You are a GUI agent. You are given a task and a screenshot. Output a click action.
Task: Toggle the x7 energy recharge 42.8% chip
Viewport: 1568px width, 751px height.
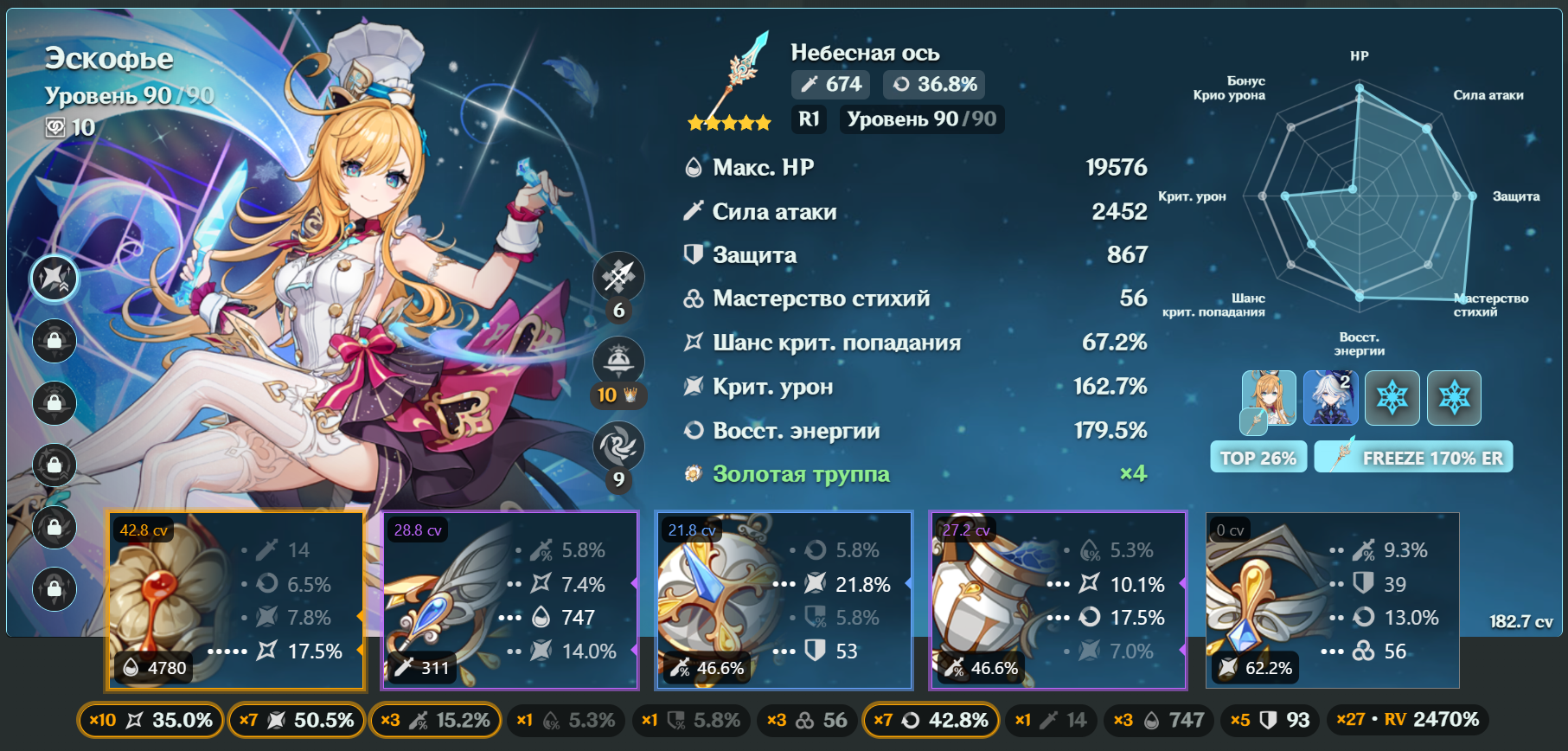(931, 720)
